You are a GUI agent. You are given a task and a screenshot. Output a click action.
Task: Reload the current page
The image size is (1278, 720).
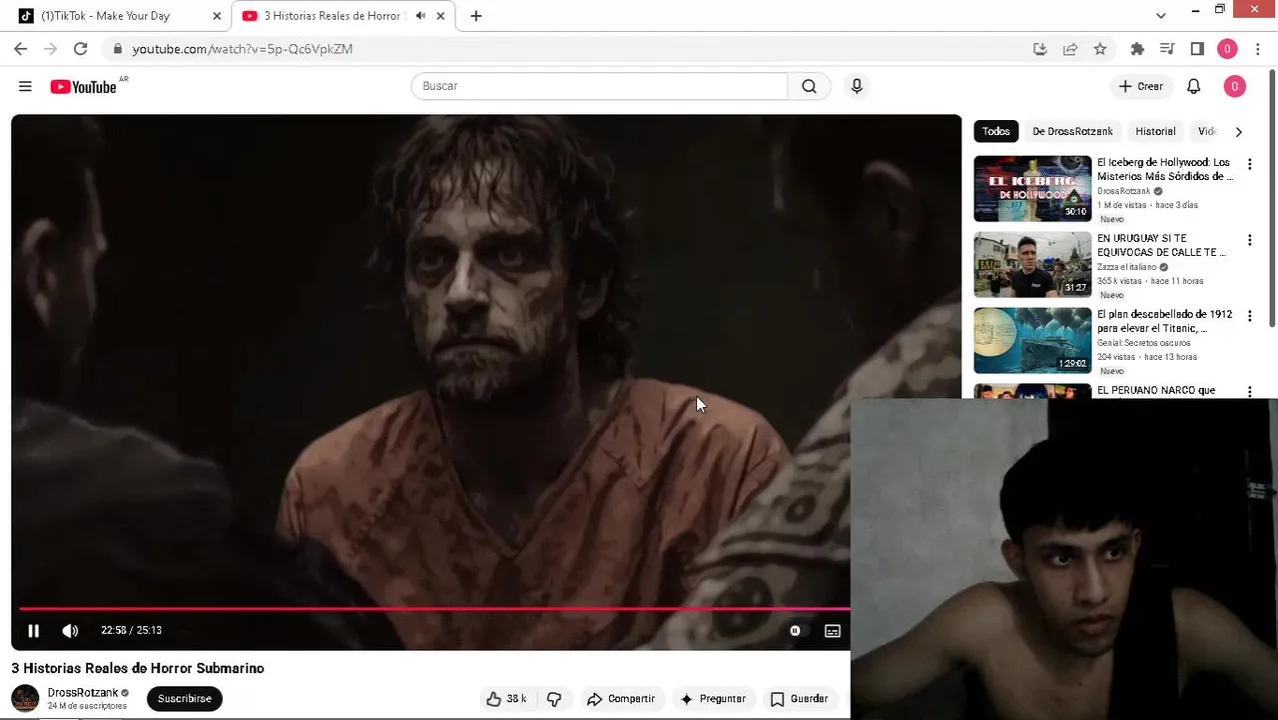click(80, 48)
